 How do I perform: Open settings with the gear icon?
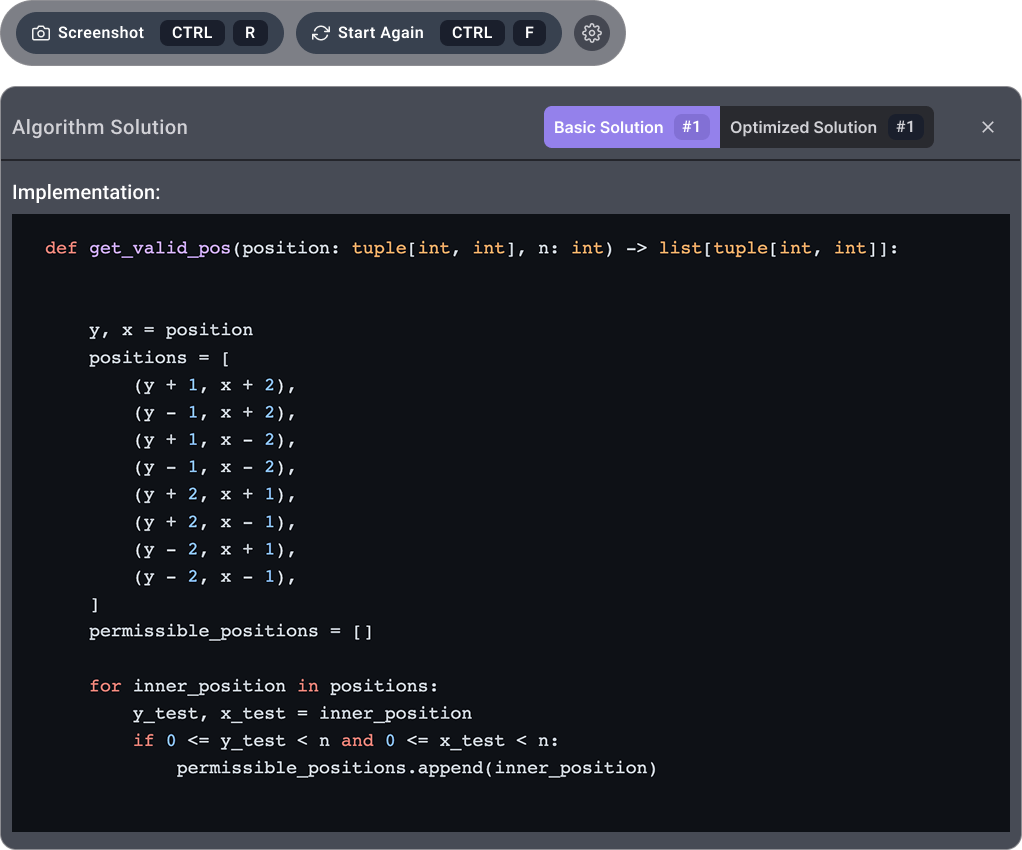[592, 33]
